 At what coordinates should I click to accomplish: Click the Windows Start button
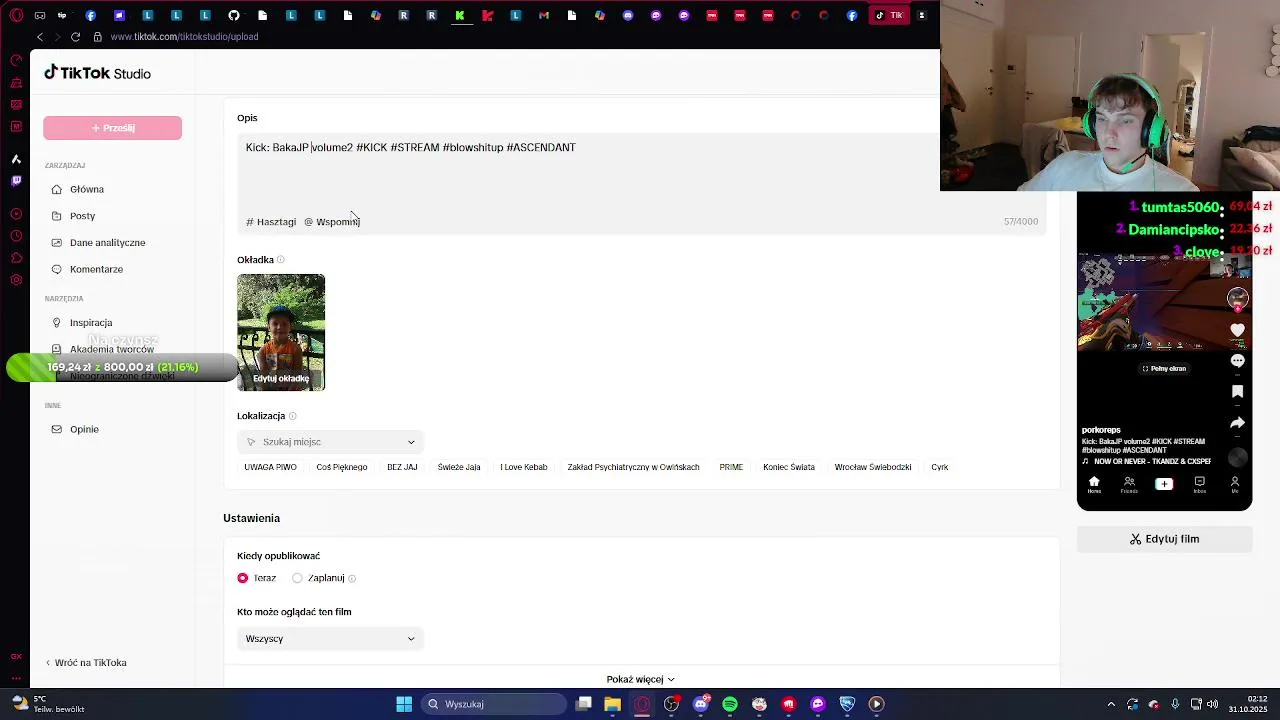point(404,704)
